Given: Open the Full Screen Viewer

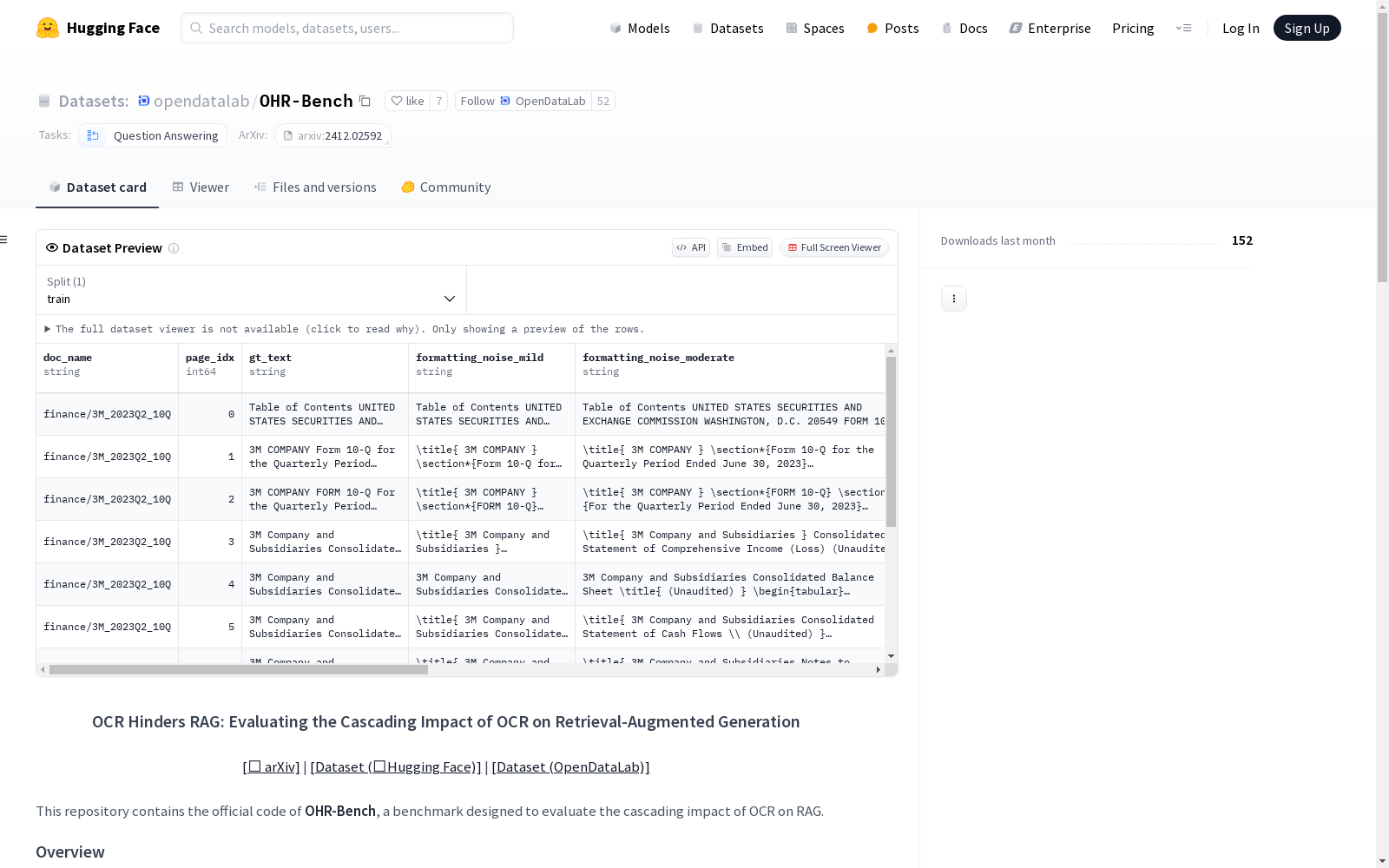Looking at the screenshot, I should tap(834, 247).
